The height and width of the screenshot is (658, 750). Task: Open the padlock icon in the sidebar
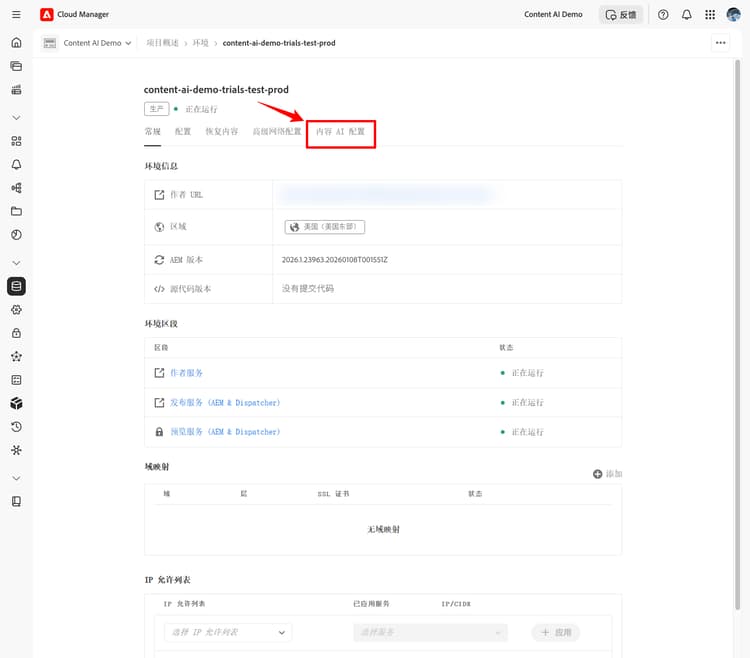pyautogui.click(x=16, y=333)
